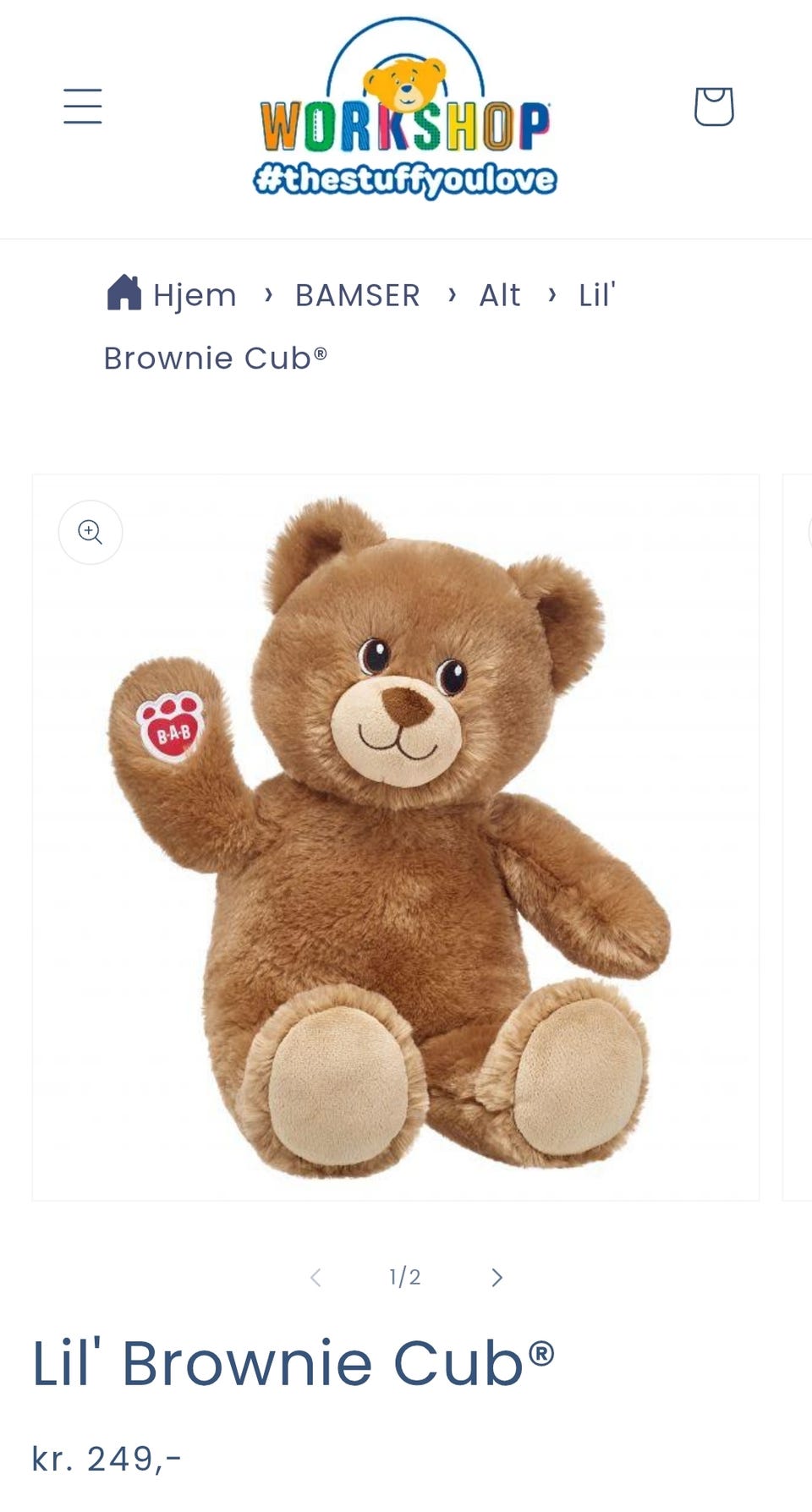
Task: Click the Lil' Brownie Cub product title
Action: pos(294,1362)
